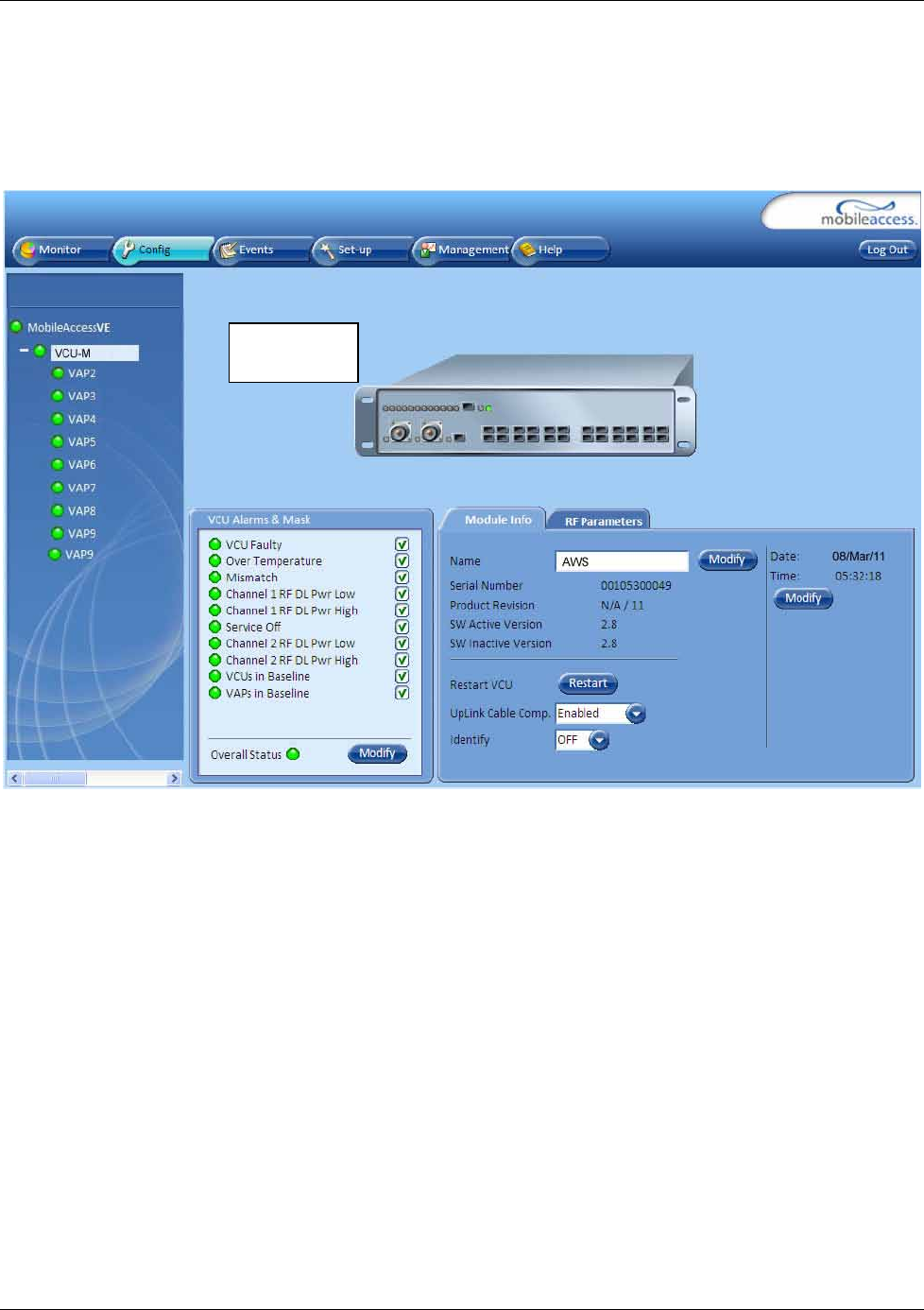Click the Events notepad icon
This screenshot has height=1310, width=924.
tap(228, 250)
